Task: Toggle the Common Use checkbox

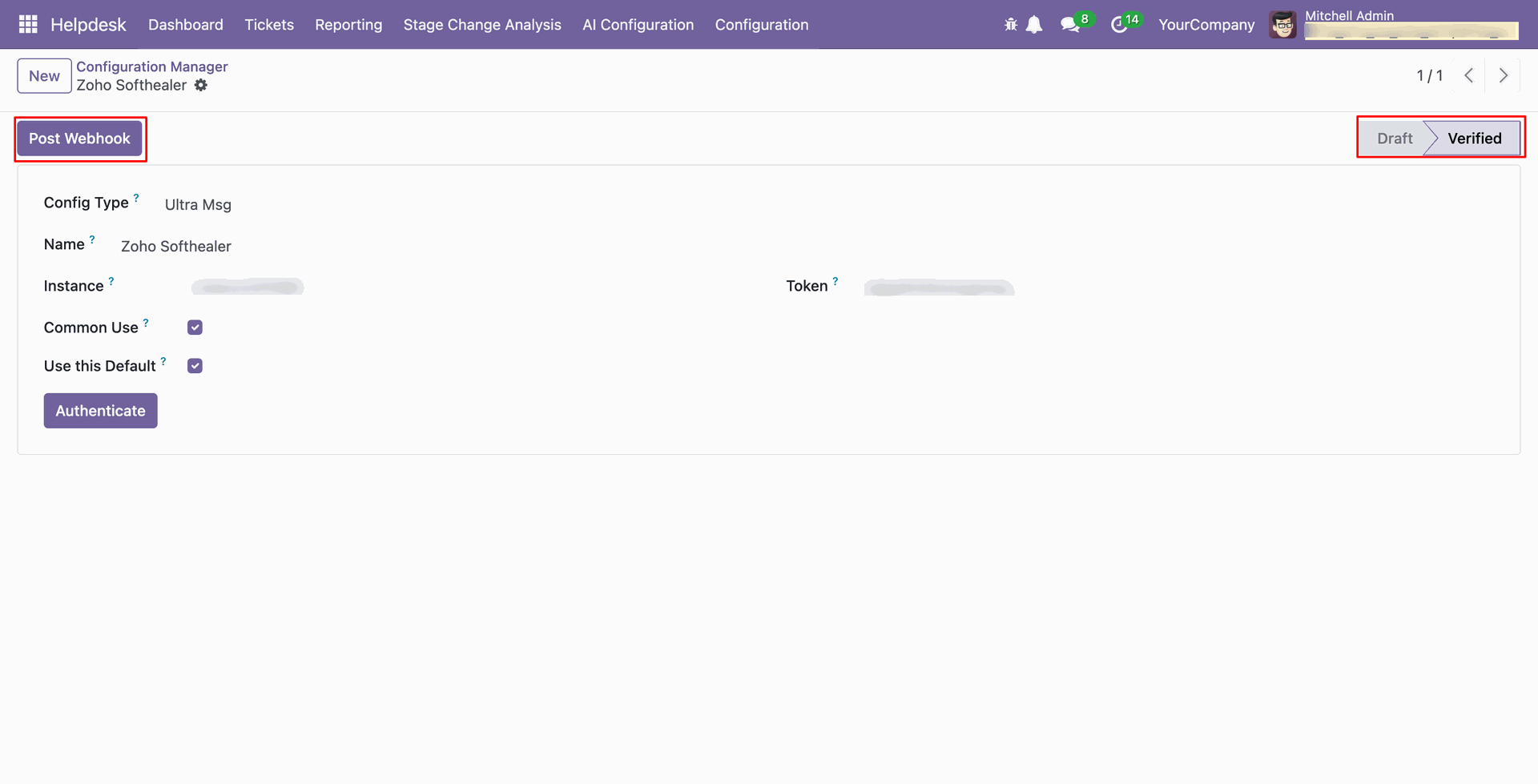Action: 195,328
